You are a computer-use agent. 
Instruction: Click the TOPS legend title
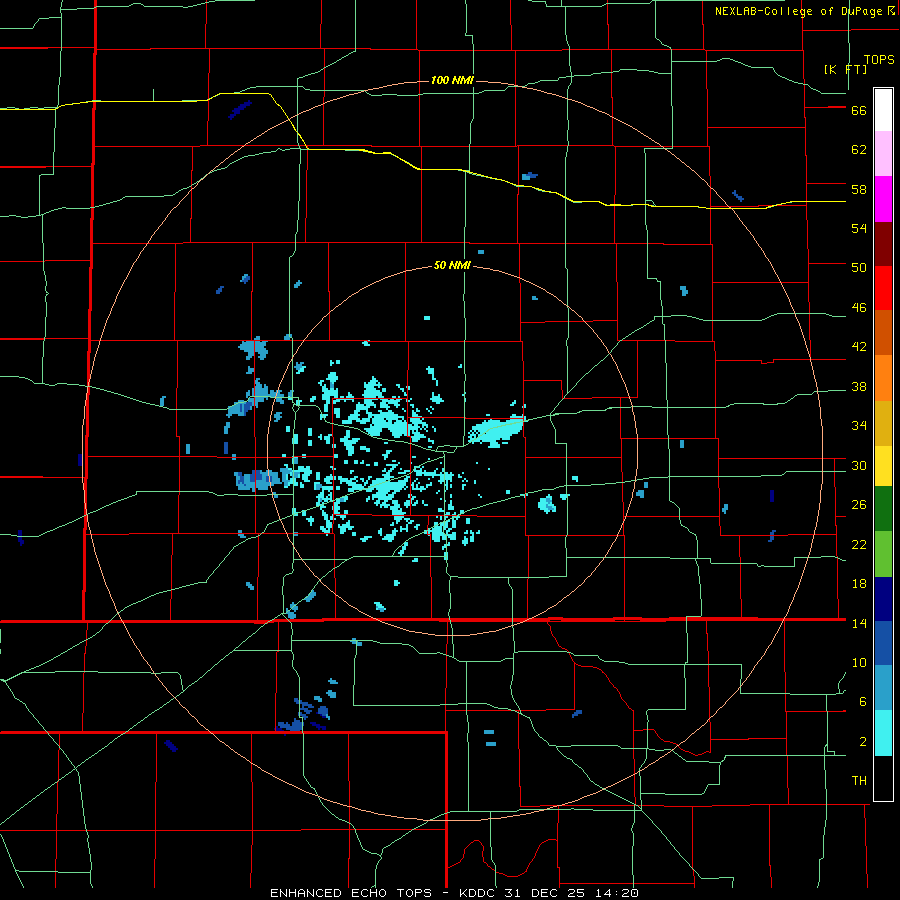[879, 59]
